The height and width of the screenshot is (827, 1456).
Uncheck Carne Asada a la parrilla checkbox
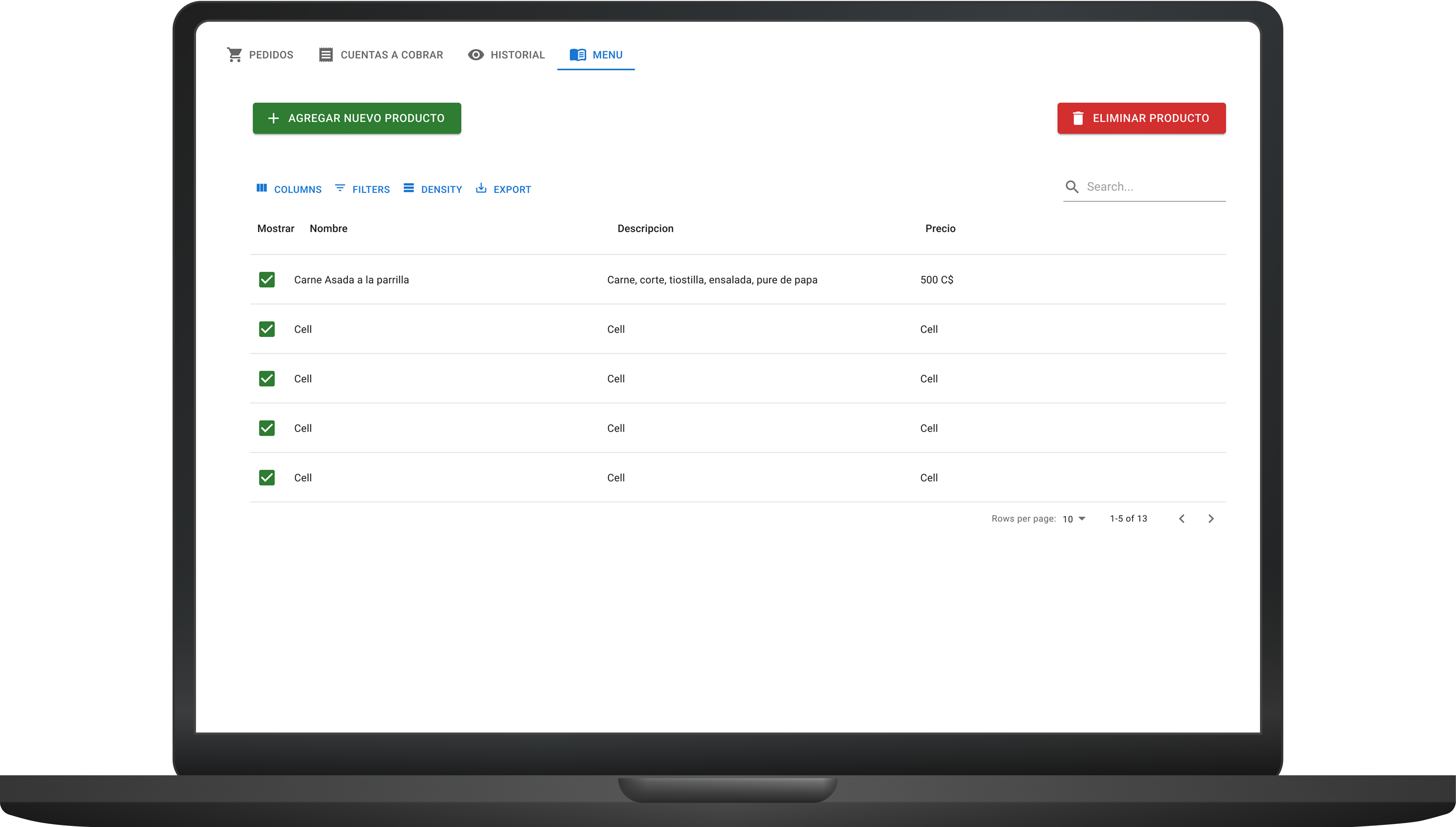pyautogui.click(x=267, y=280)
